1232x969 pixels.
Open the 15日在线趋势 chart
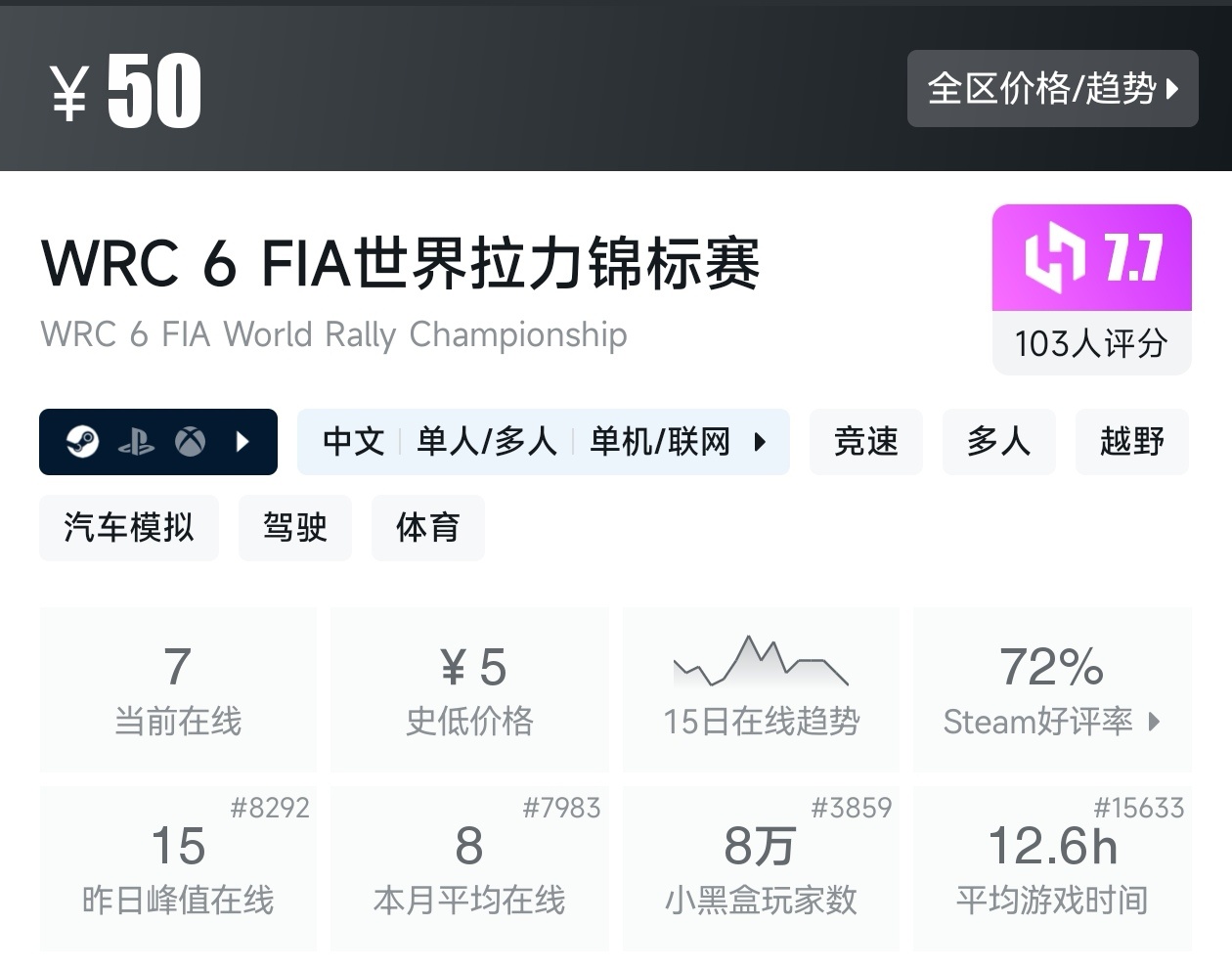tap(762, 689)
